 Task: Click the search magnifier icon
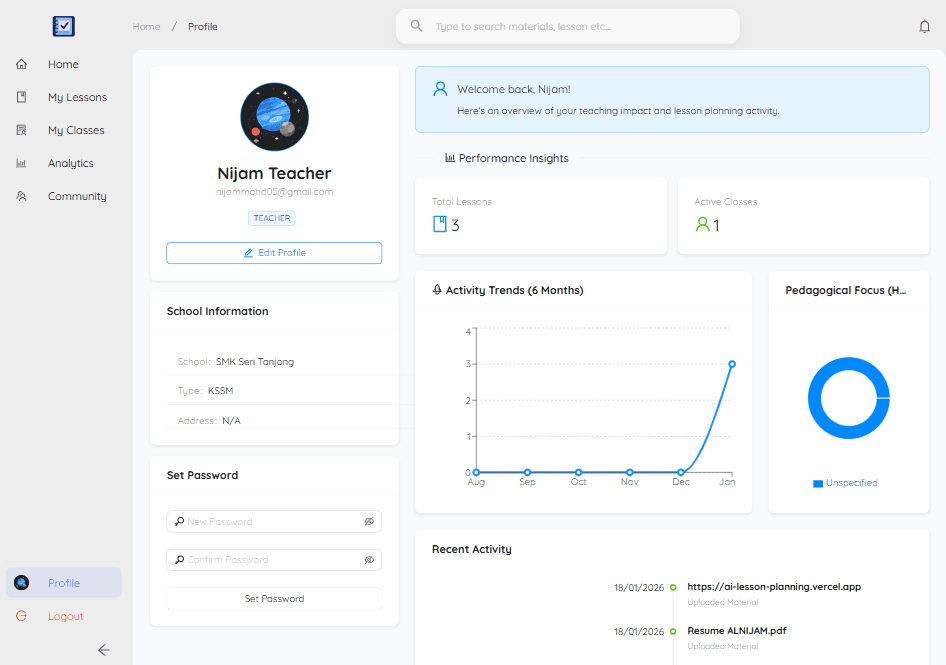417,26
